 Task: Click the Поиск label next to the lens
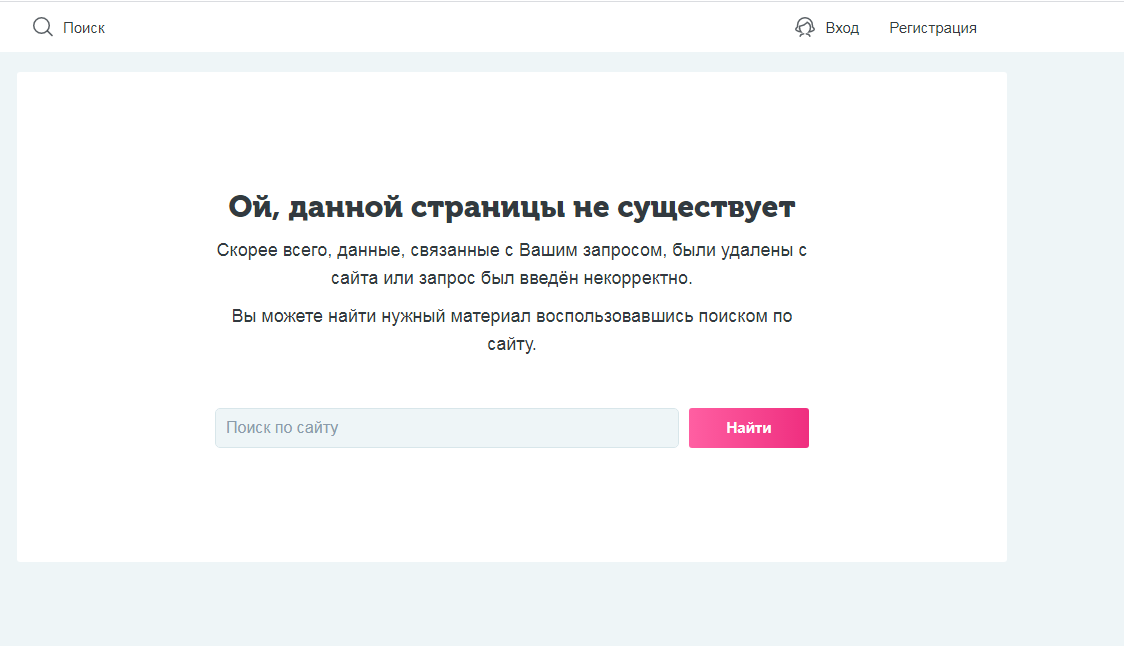(84, 27)
